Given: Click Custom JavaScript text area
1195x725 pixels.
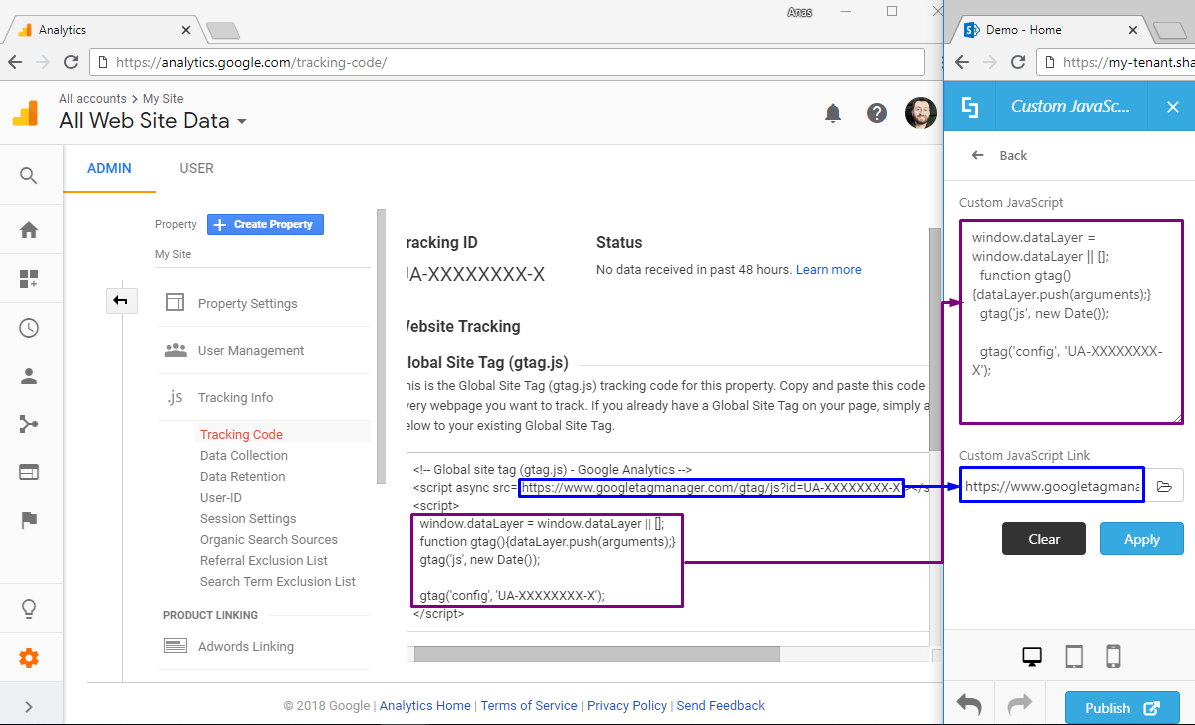Looking at the screenshot, I should tap(1071, 322).
